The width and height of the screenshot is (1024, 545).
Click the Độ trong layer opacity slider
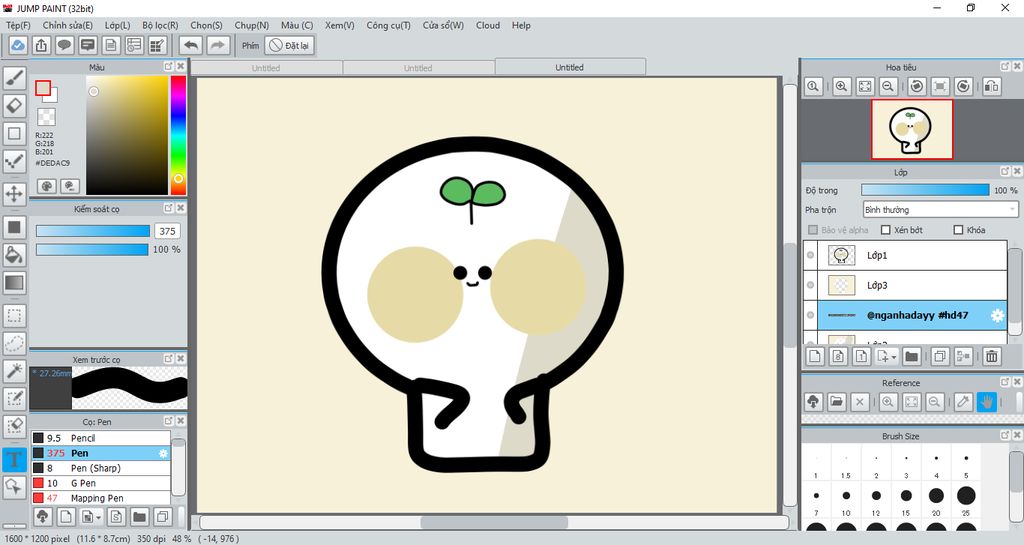(925, 190)
